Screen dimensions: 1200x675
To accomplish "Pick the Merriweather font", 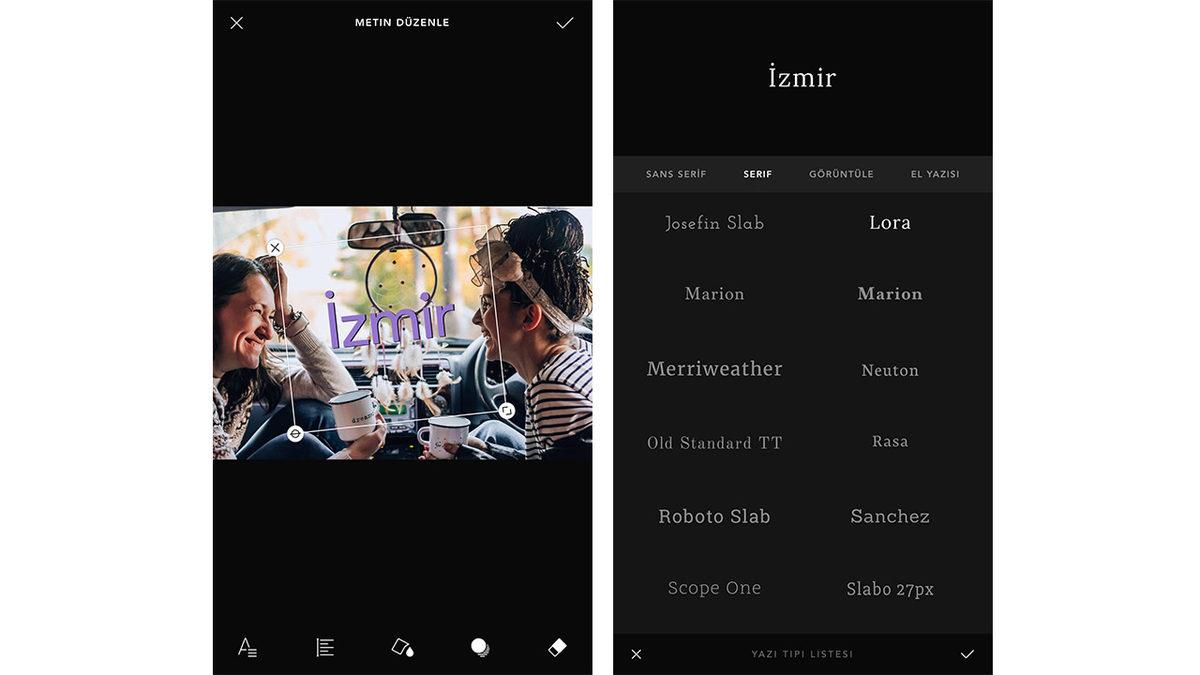I will [x=714, y=369].
